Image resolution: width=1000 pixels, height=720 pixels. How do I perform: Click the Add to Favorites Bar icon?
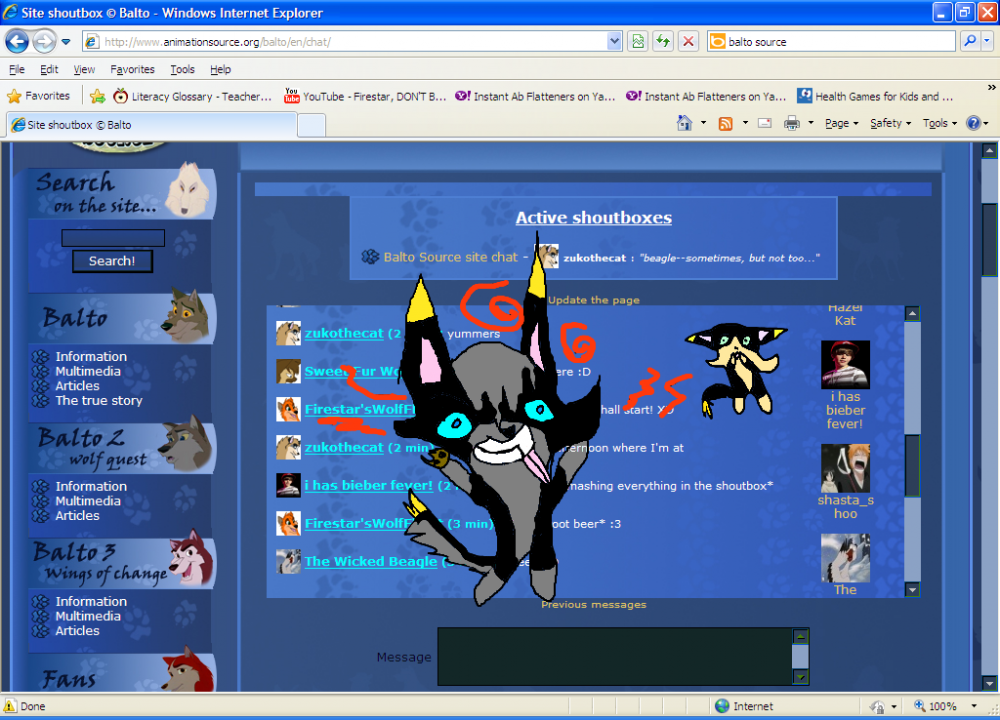[x=98, y=96]
